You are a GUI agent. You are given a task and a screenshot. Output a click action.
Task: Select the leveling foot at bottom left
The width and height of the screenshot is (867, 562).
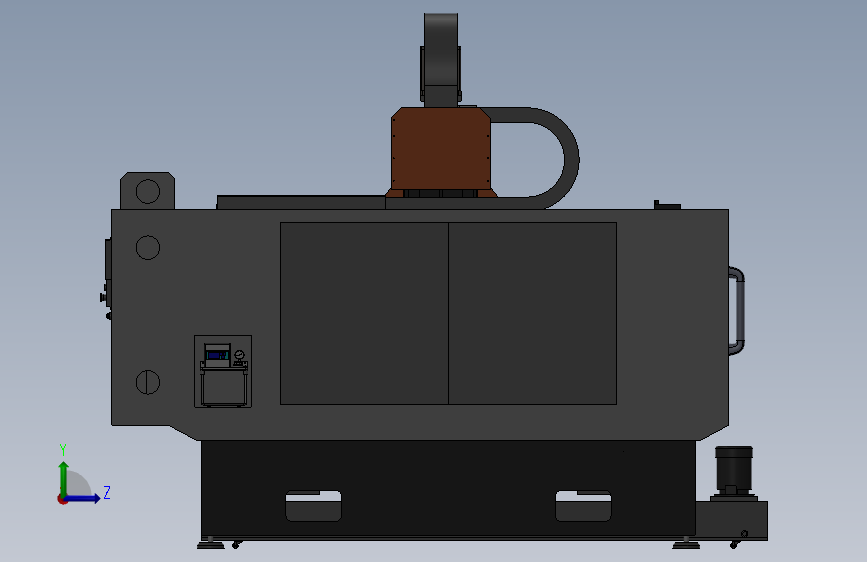[211, 543]
